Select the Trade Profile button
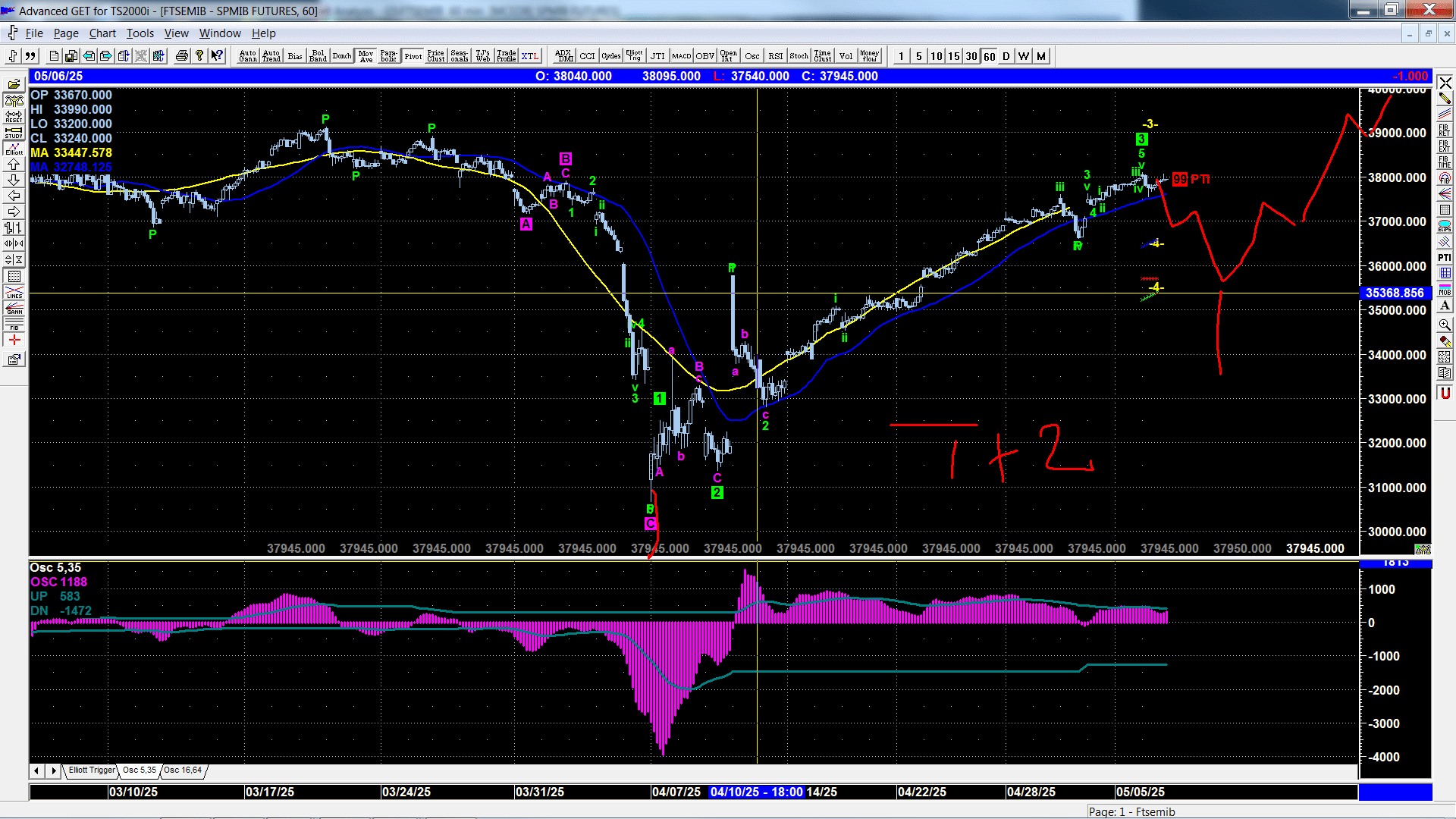This screenshot has width=1456, height=819. click(507, 56)
